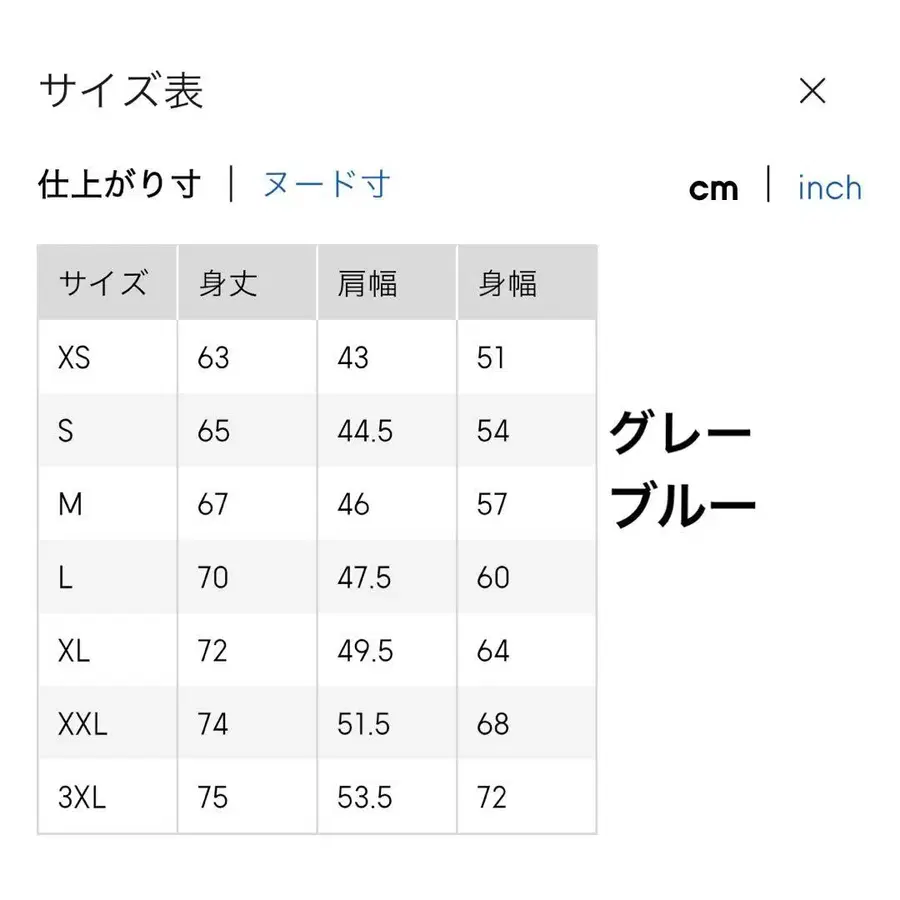
Task: Click the サイズ表 dialog title
Action: pyautogui.click(x=119, y=91)
